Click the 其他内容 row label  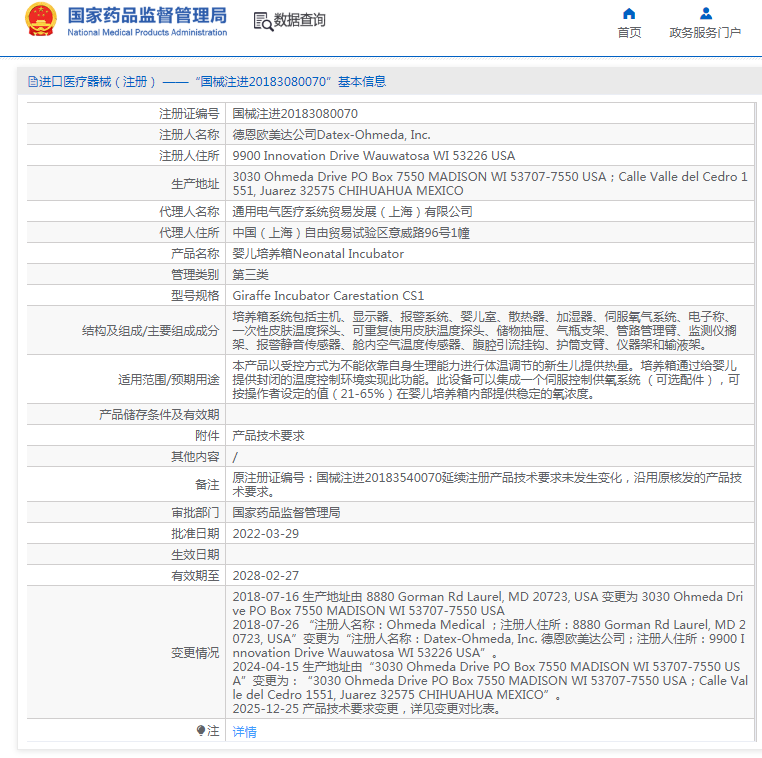point(195,457)
